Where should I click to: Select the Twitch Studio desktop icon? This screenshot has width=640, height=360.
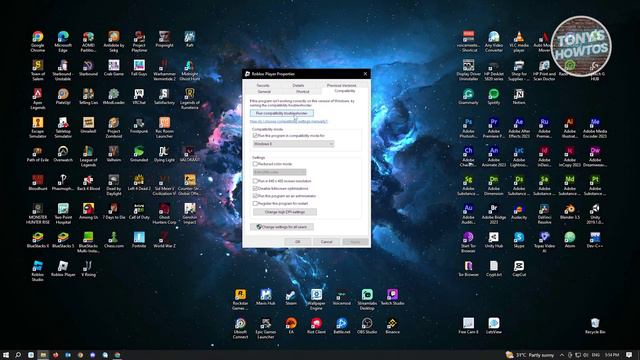[x=392, y=298]
